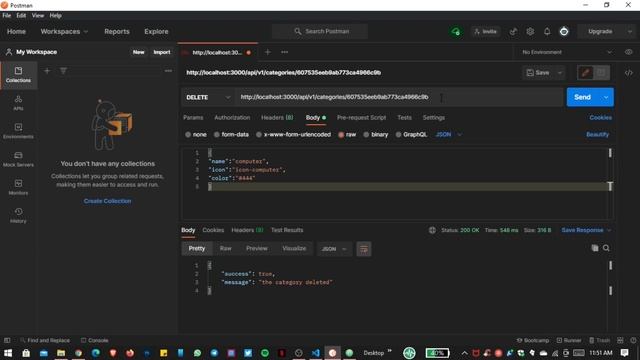Click the Create Collection link

pos(107,201)
